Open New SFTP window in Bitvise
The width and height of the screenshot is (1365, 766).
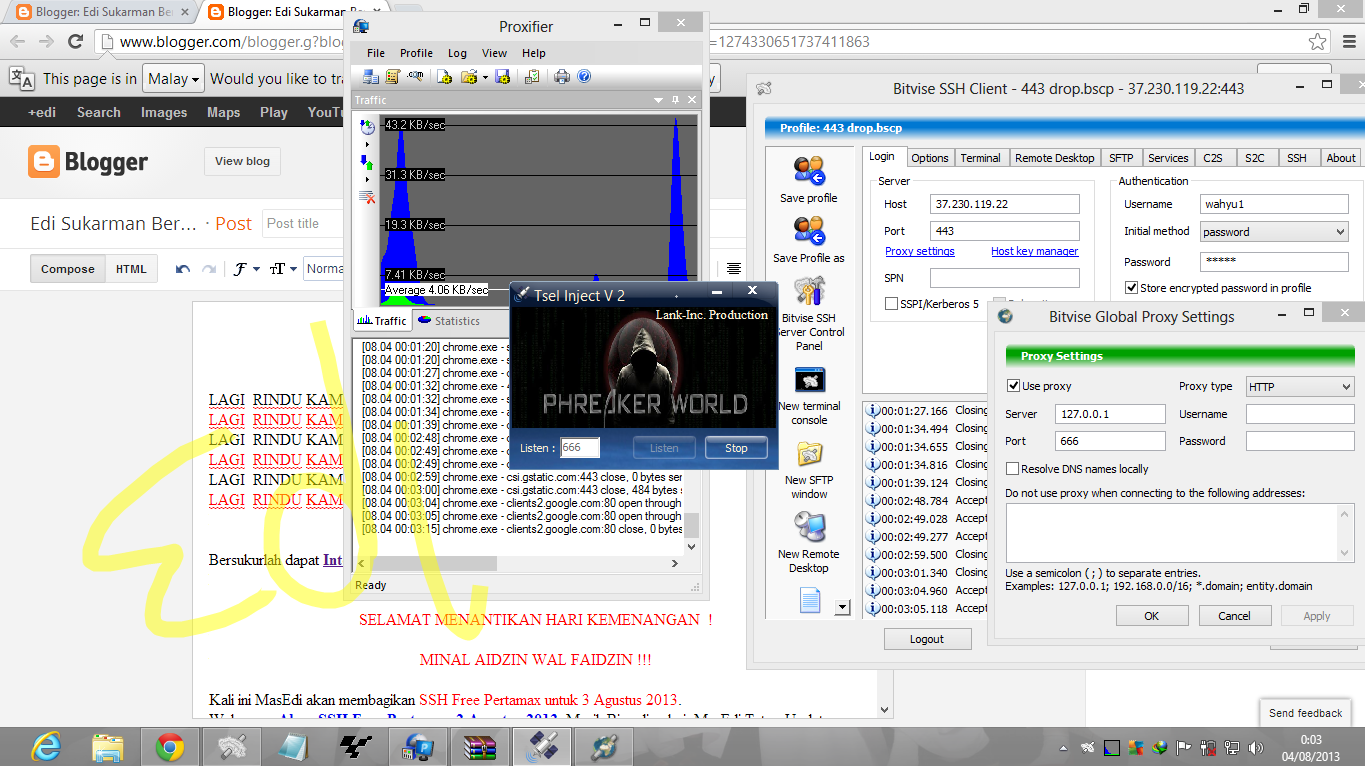(808, 455)
